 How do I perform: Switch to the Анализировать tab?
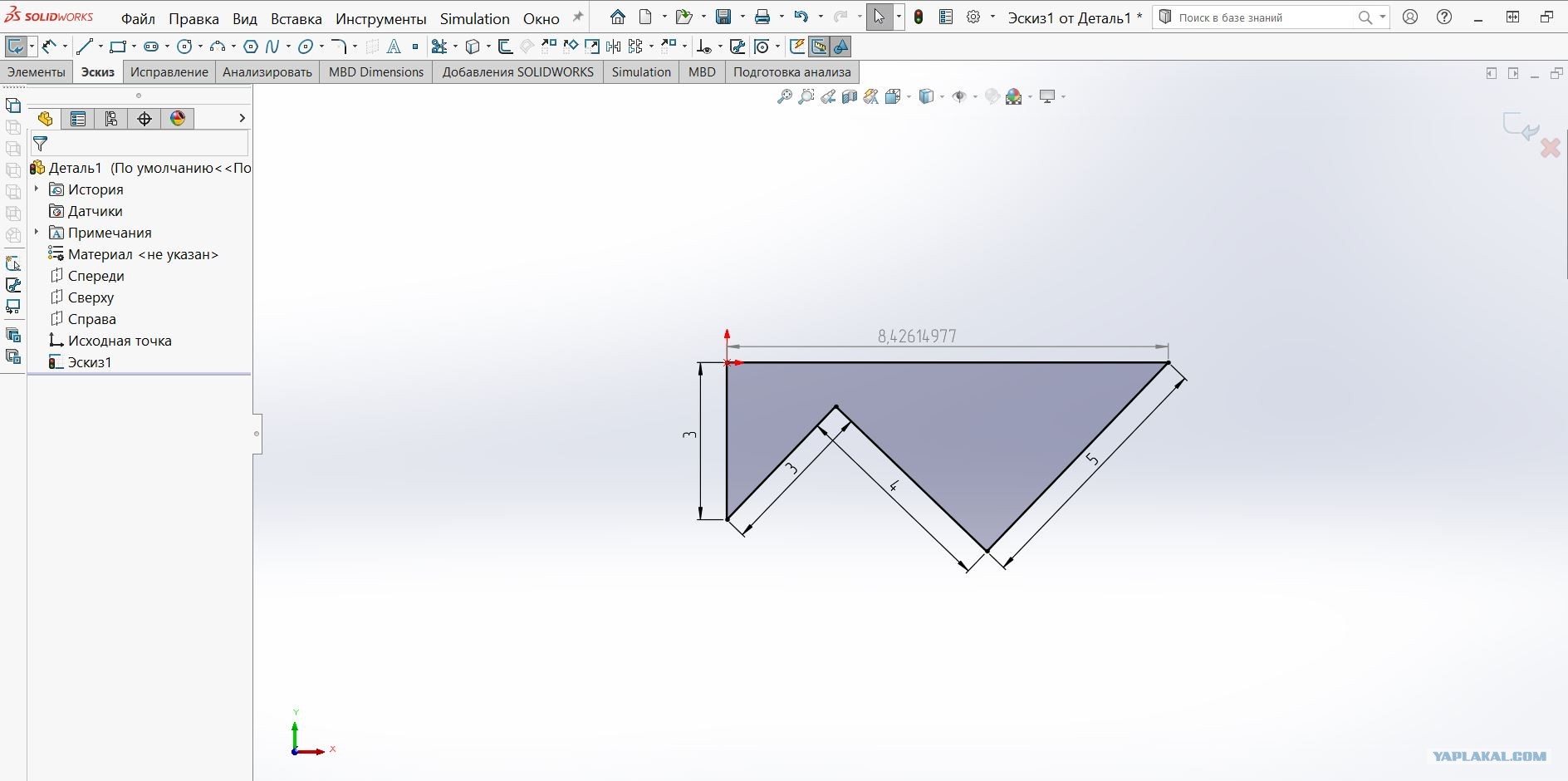click(267, 72)
